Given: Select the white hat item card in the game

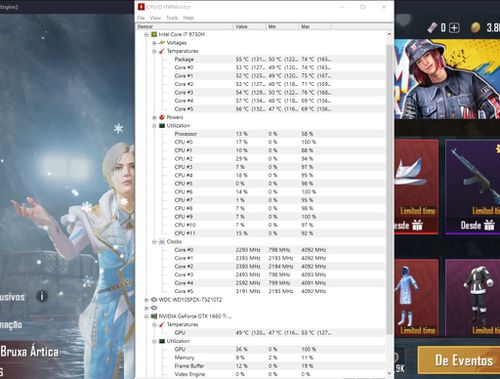Looking at the screenshot, I should [416, 187].
